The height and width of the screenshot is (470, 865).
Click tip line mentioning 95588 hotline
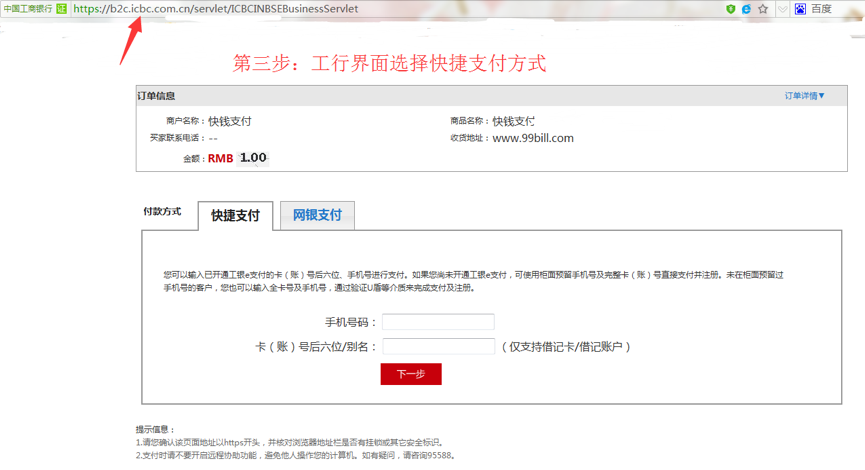click(x=296, y=456)
